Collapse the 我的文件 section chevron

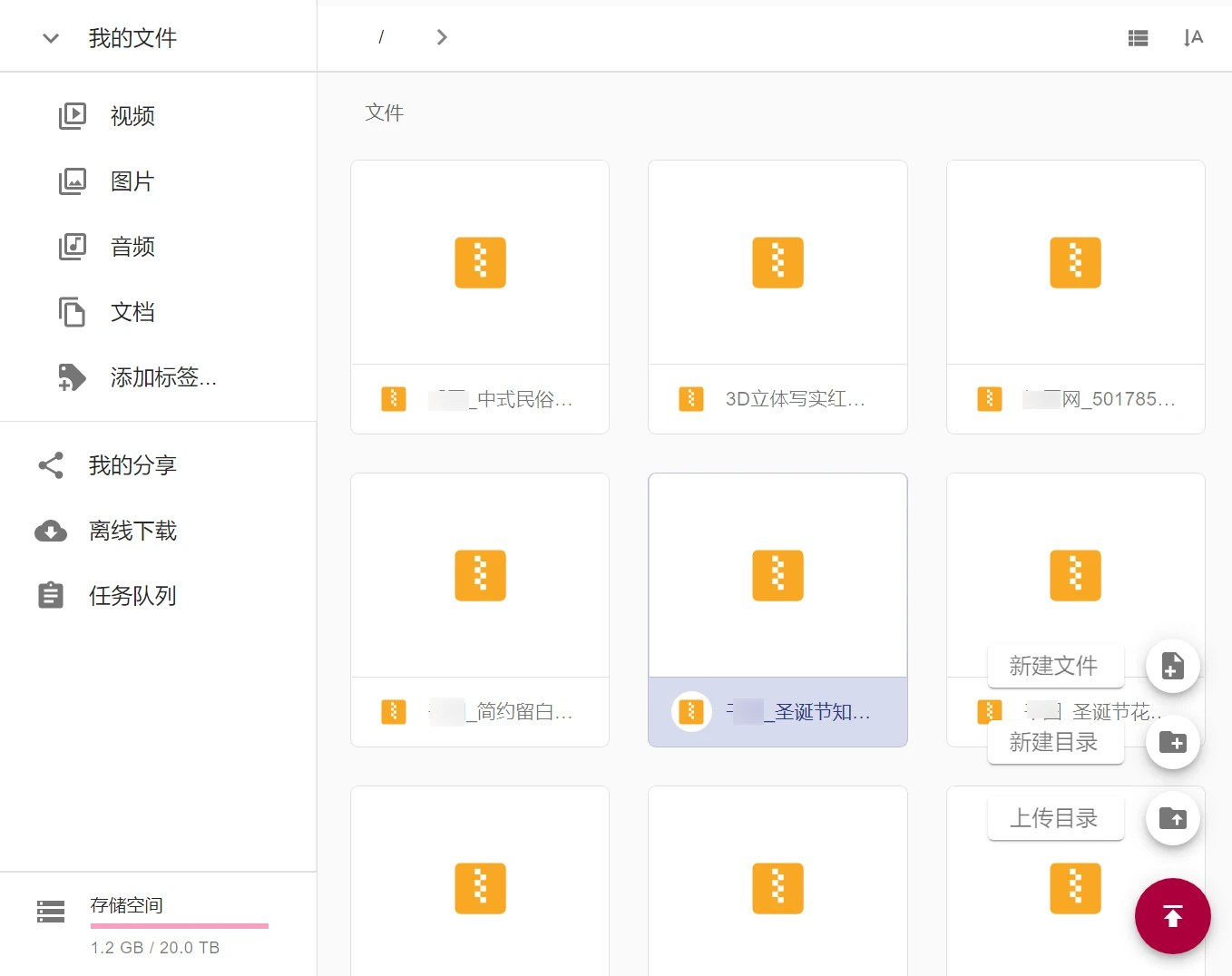click(x=51, y=38)
